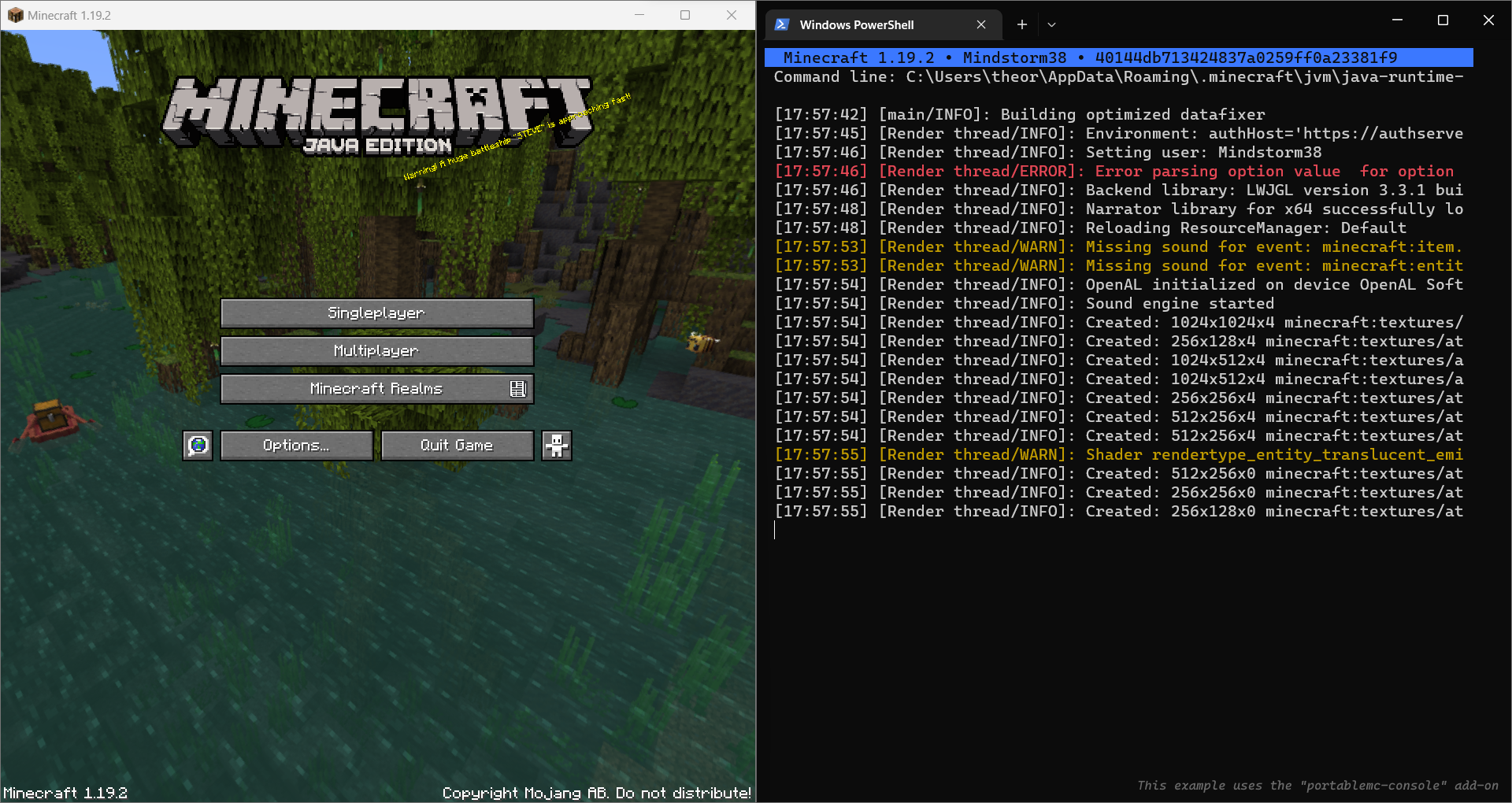Click the yellow splash text by the logo
Screen dimensions: 1512x803
coord(517,137)
